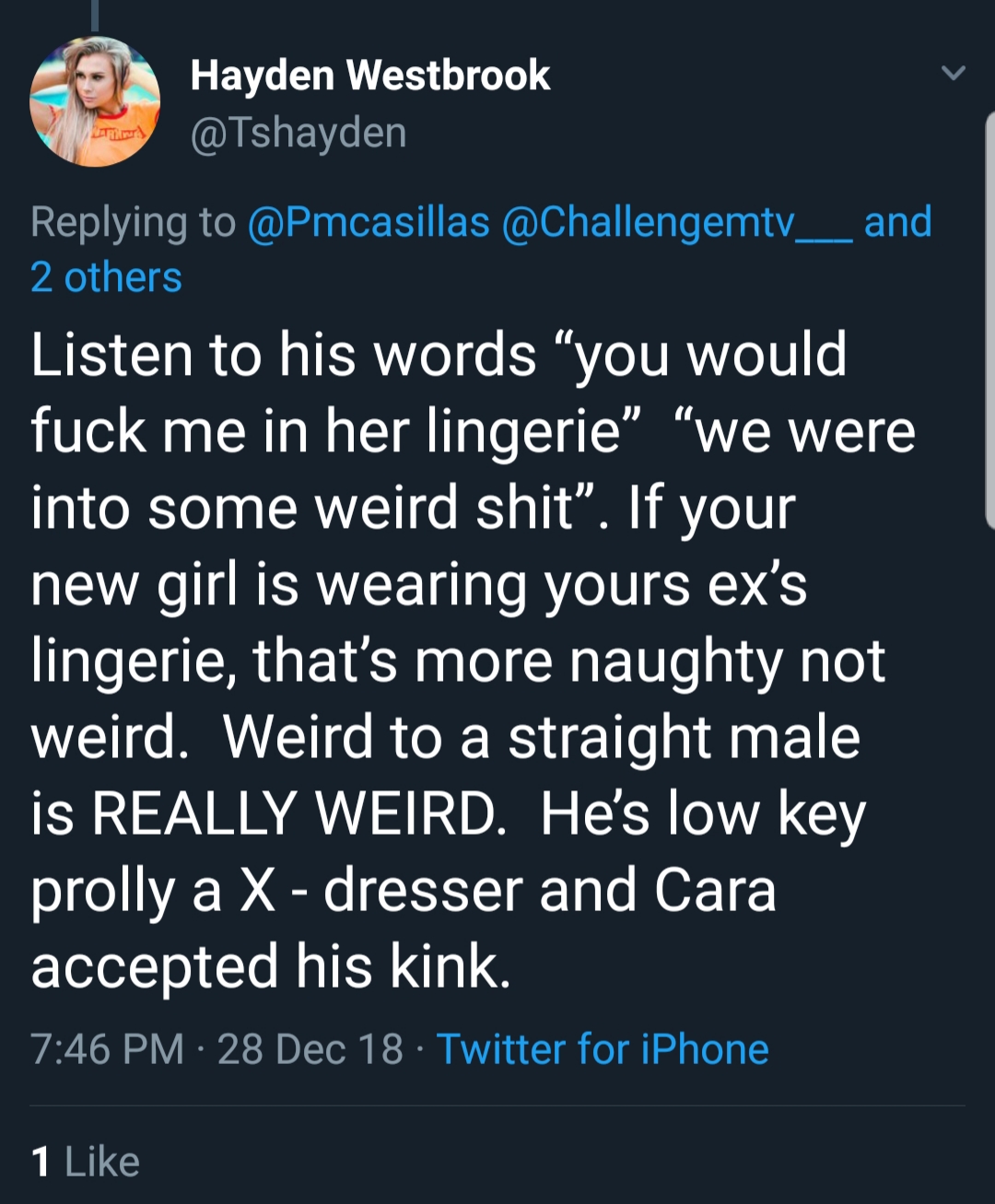Tap the 'and' link after @Challengemtv___
The image size is (995, 1204).
pos(898,222)
